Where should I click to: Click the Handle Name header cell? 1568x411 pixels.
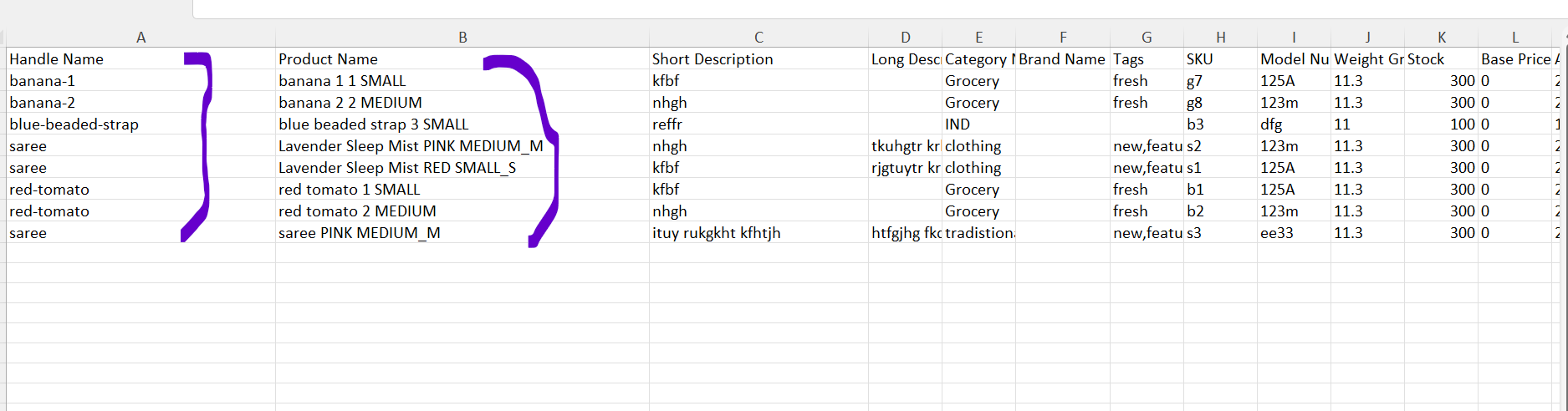[140, 59]
